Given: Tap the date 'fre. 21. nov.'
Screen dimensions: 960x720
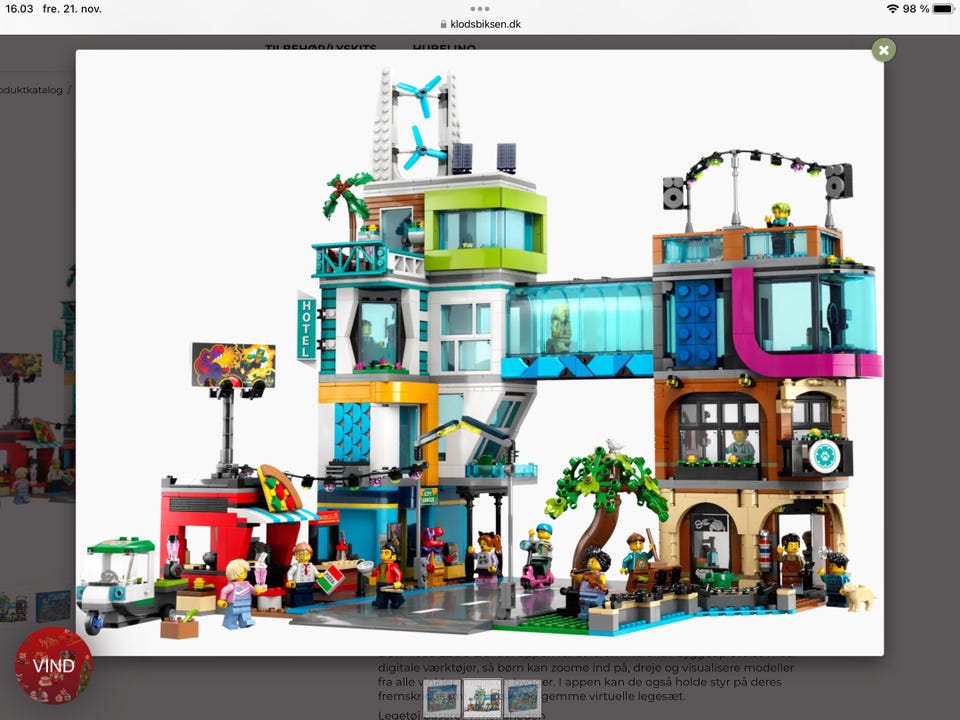Looking at the screenshot, I should pyautogui.click(x=72, y=9).
